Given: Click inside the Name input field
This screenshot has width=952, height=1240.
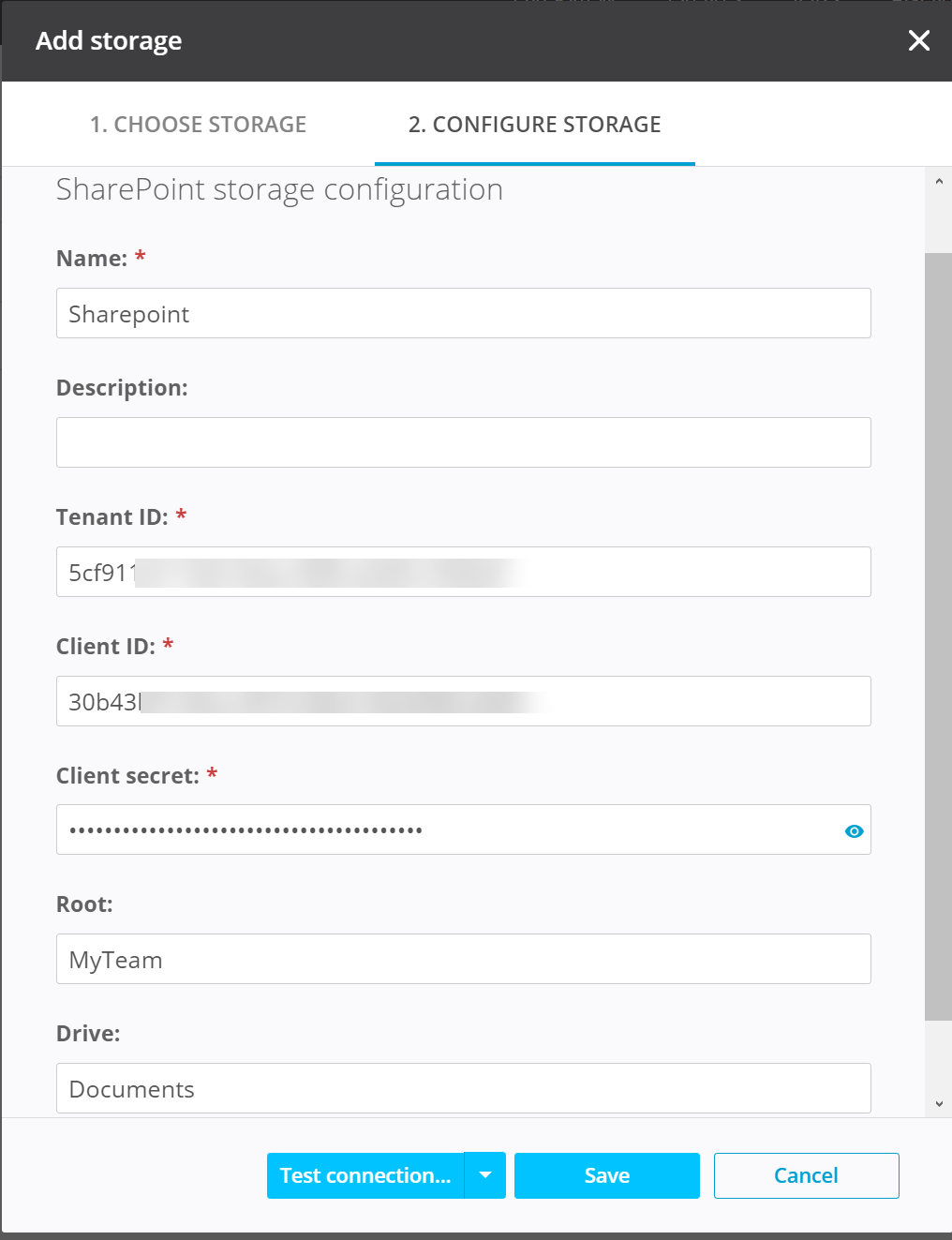Looking at the screenshot, I should 463,313.
